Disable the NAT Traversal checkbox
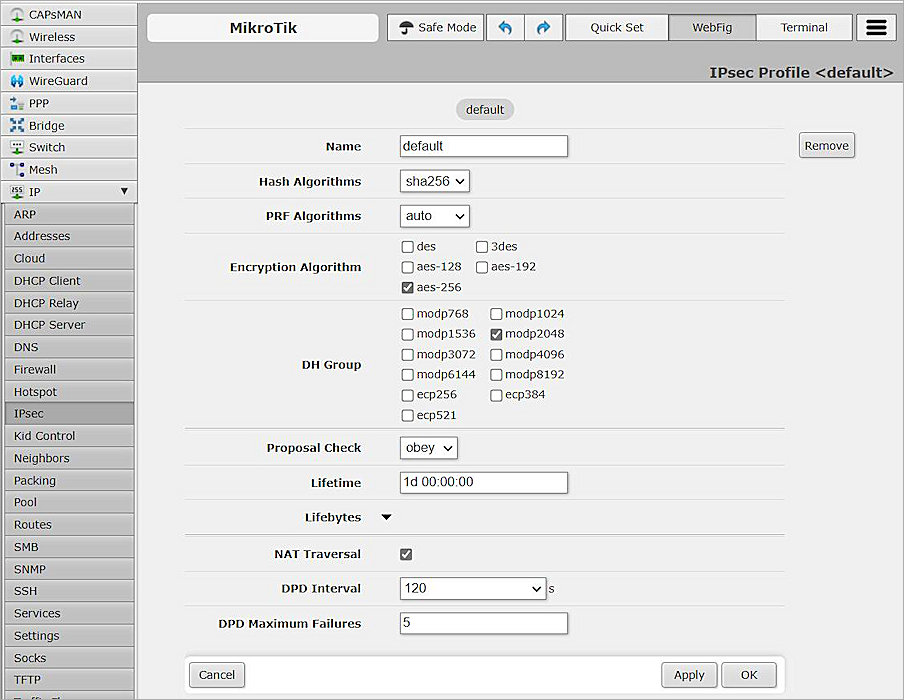 coord(406,554)
